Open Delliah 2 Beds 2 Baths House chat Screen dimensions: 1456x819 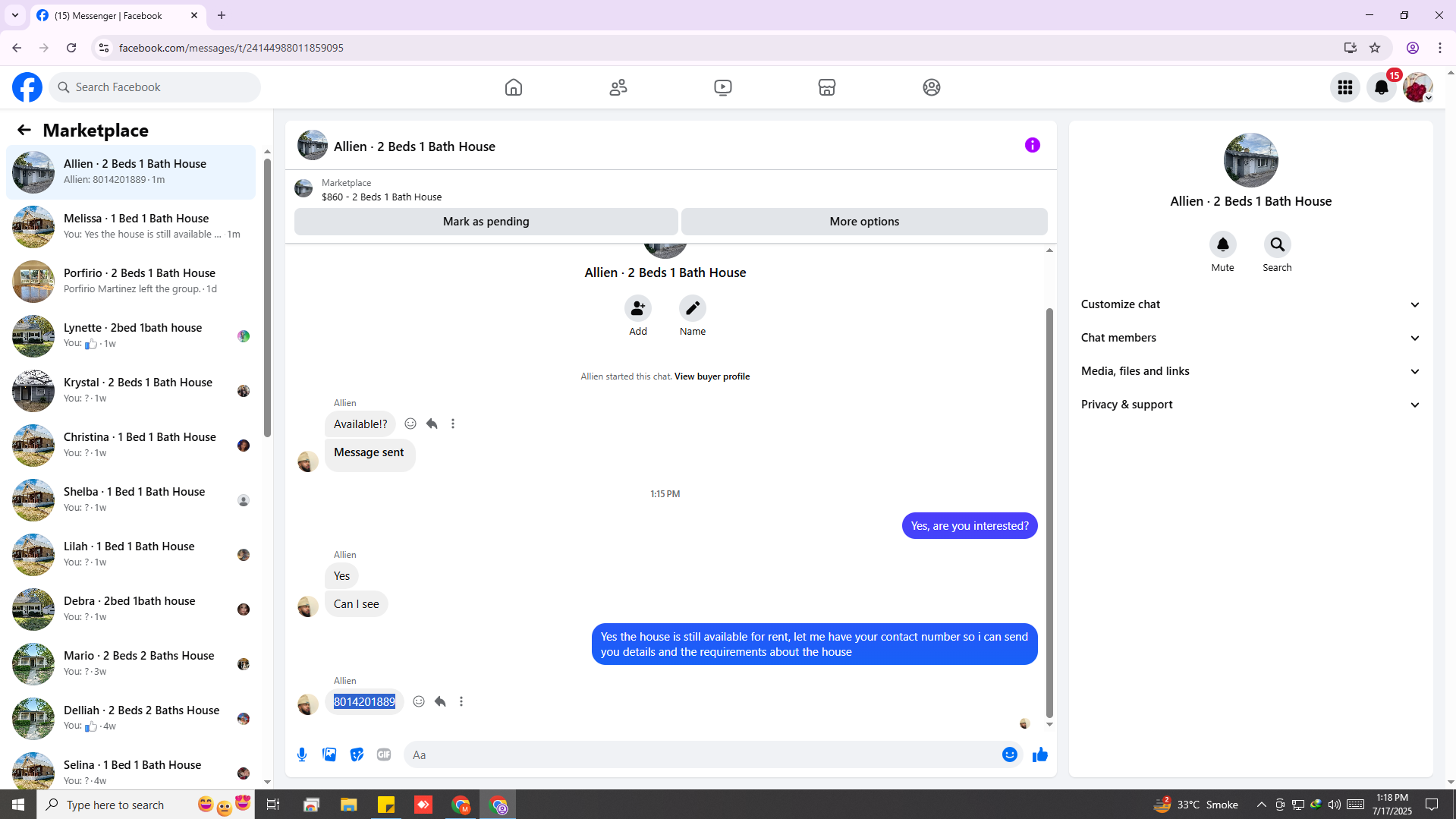point(131,718)
